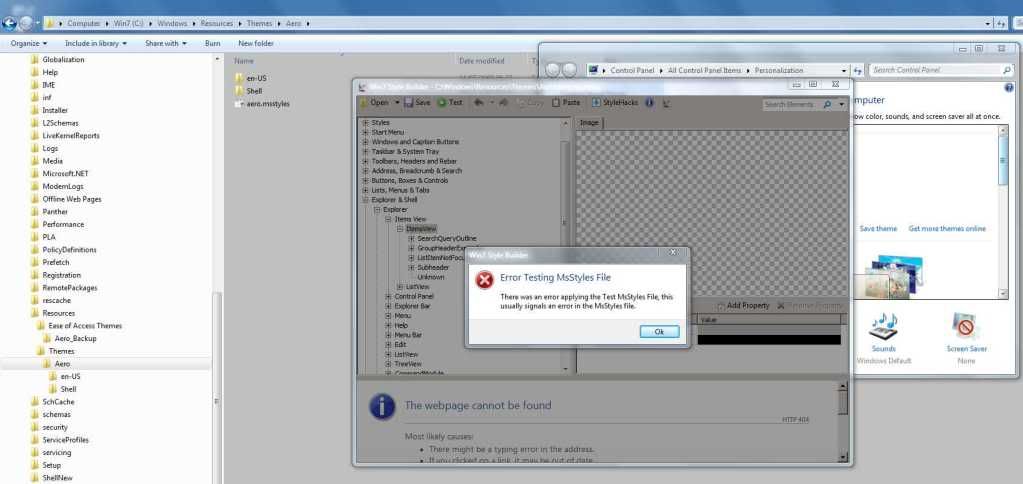1023x484 pixels.
Task: Select the PolicyDefinitions folder in sidebar
Action: [x=69, y=250]
